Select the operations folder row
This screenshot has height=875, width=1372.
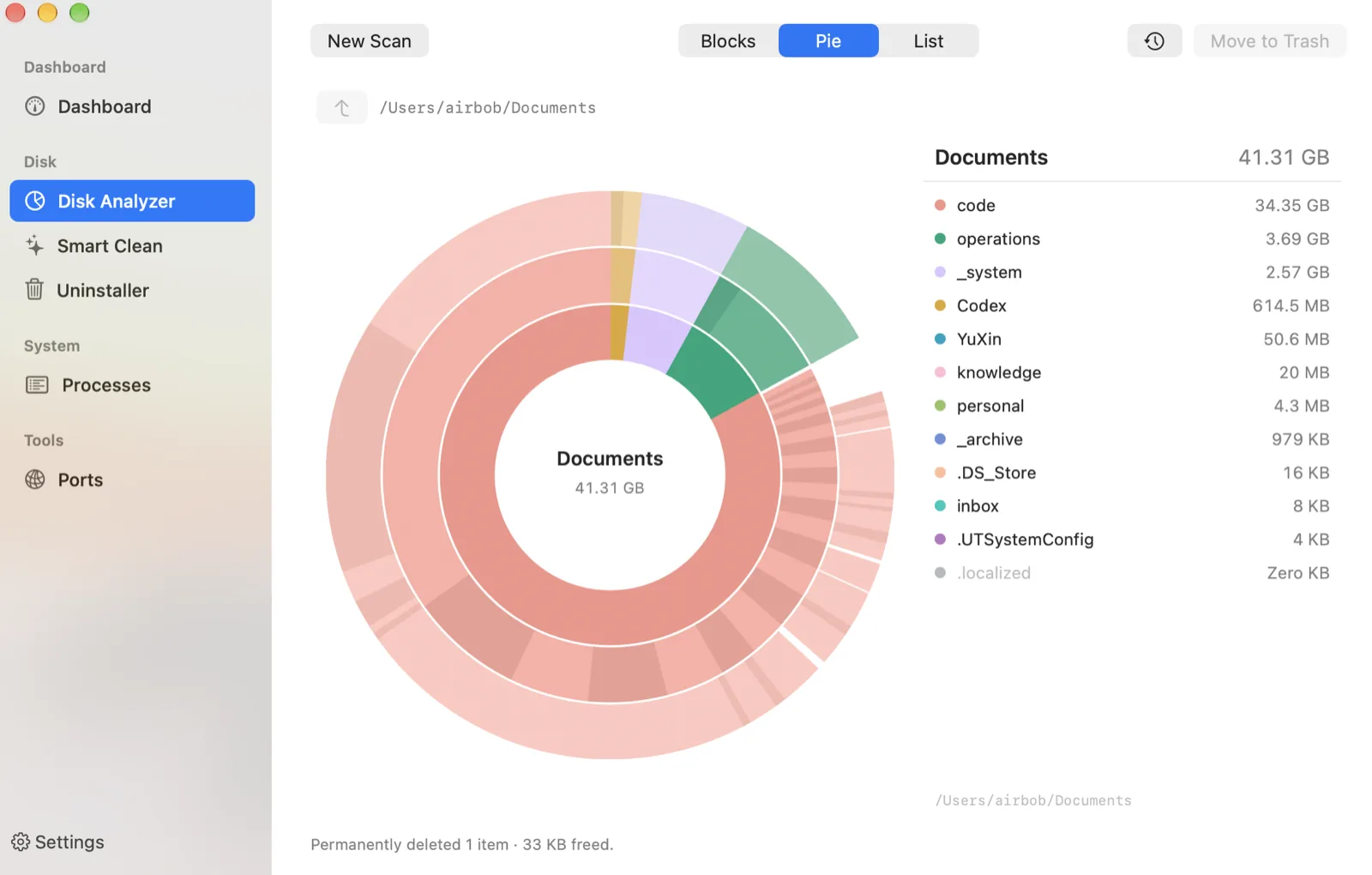1132,238
